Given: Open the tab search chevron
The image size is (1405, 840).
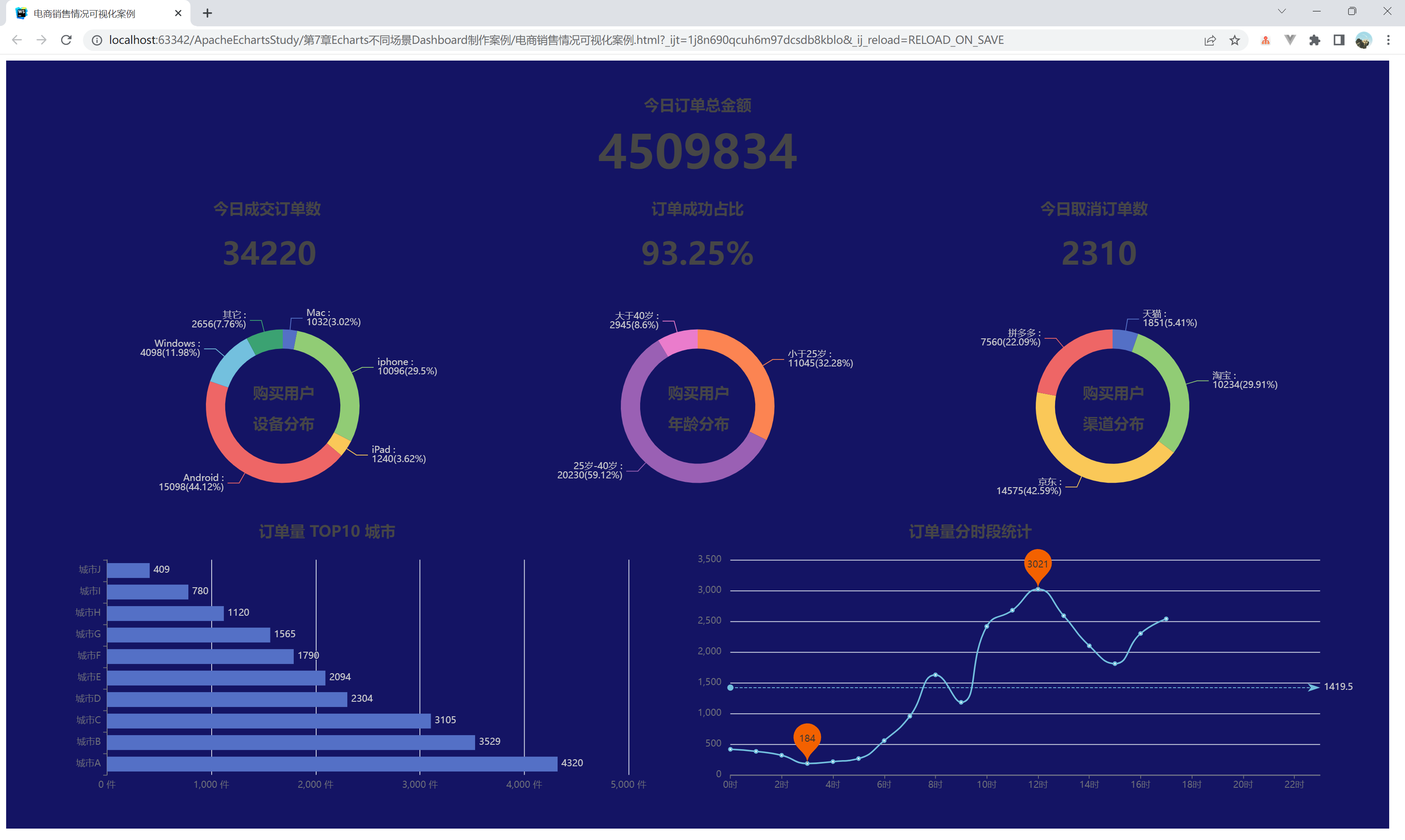Looking at the screenshot, I should coord(1282,11).
